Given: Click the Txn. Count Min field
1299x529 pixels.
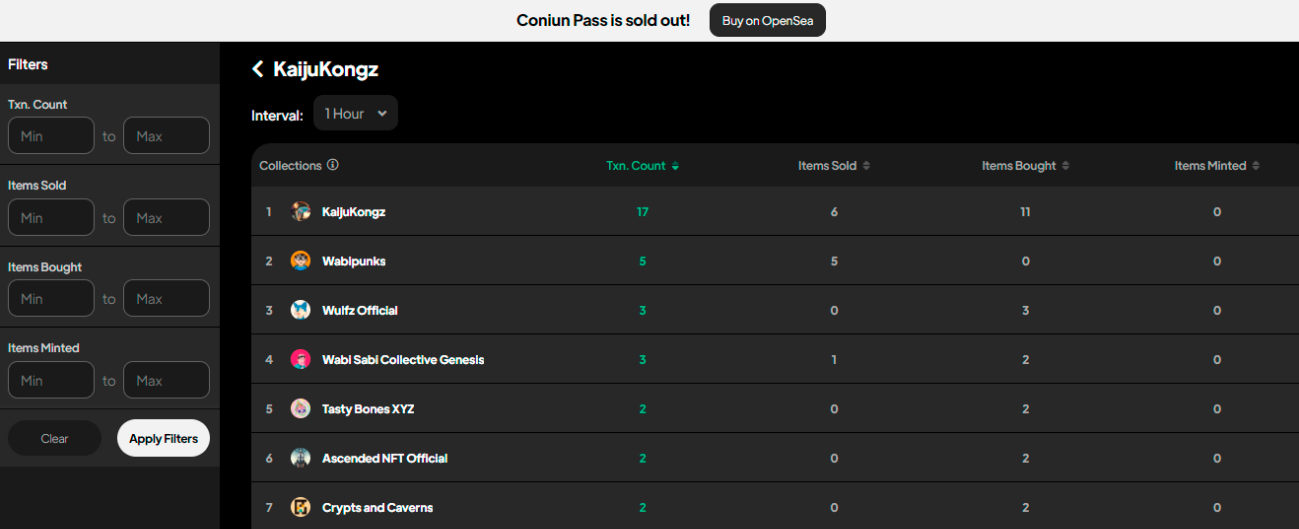Looking at the screenshot, I should (51, 136).
